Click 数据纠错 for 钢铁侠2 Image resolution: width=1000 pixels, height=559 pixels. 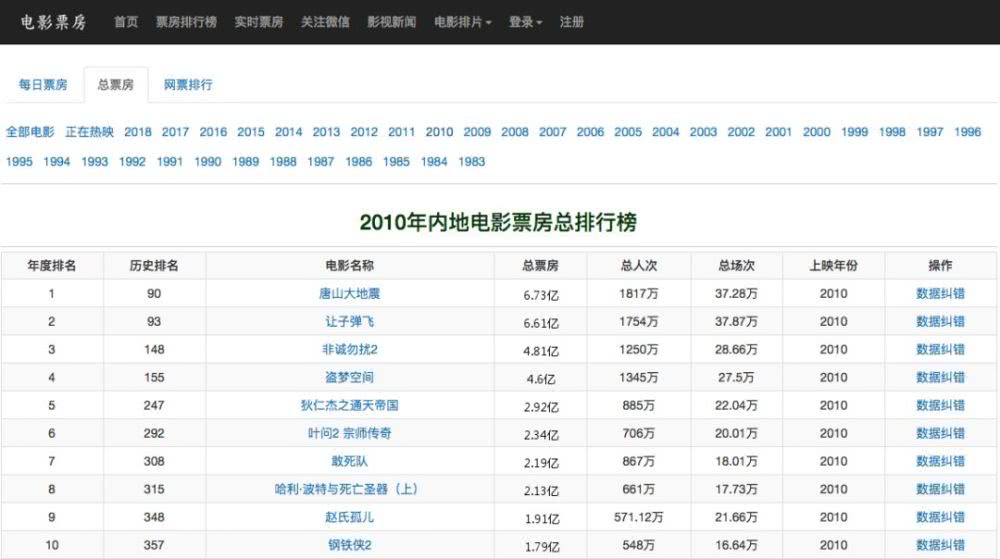(940, 545)
